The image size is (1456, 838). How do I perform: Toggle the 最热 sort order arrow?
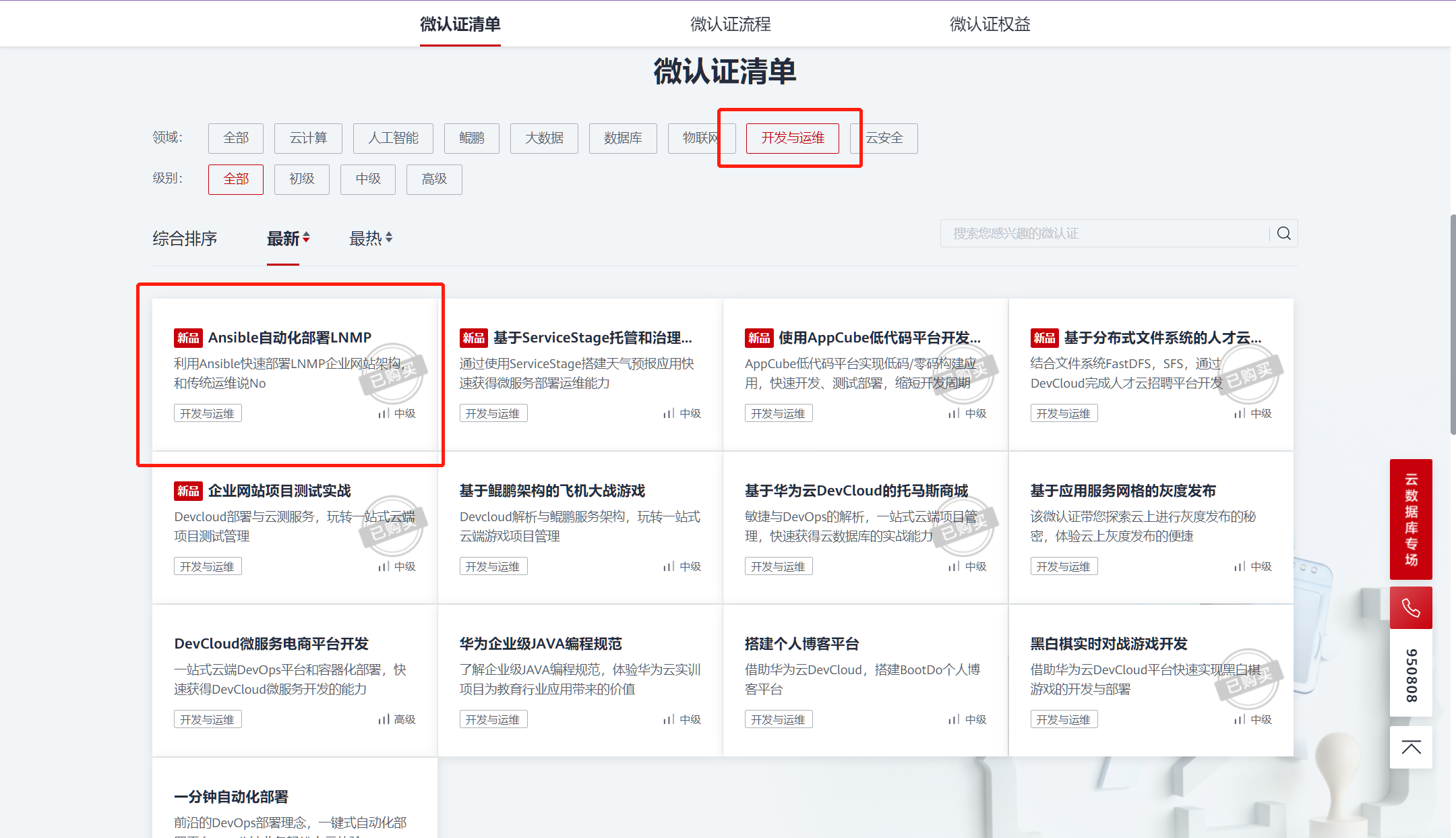coord(389,238)
